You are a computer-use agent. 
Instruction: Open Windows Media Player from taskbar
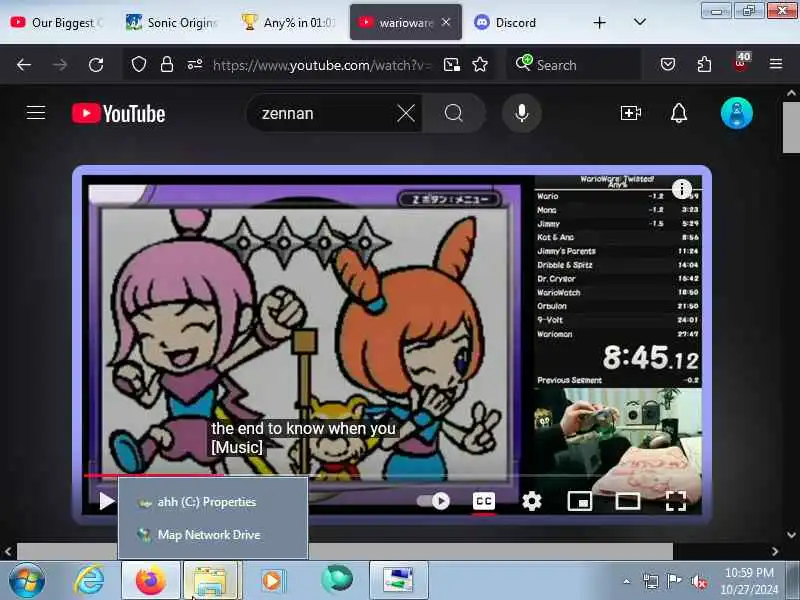[x=273, y=581]
